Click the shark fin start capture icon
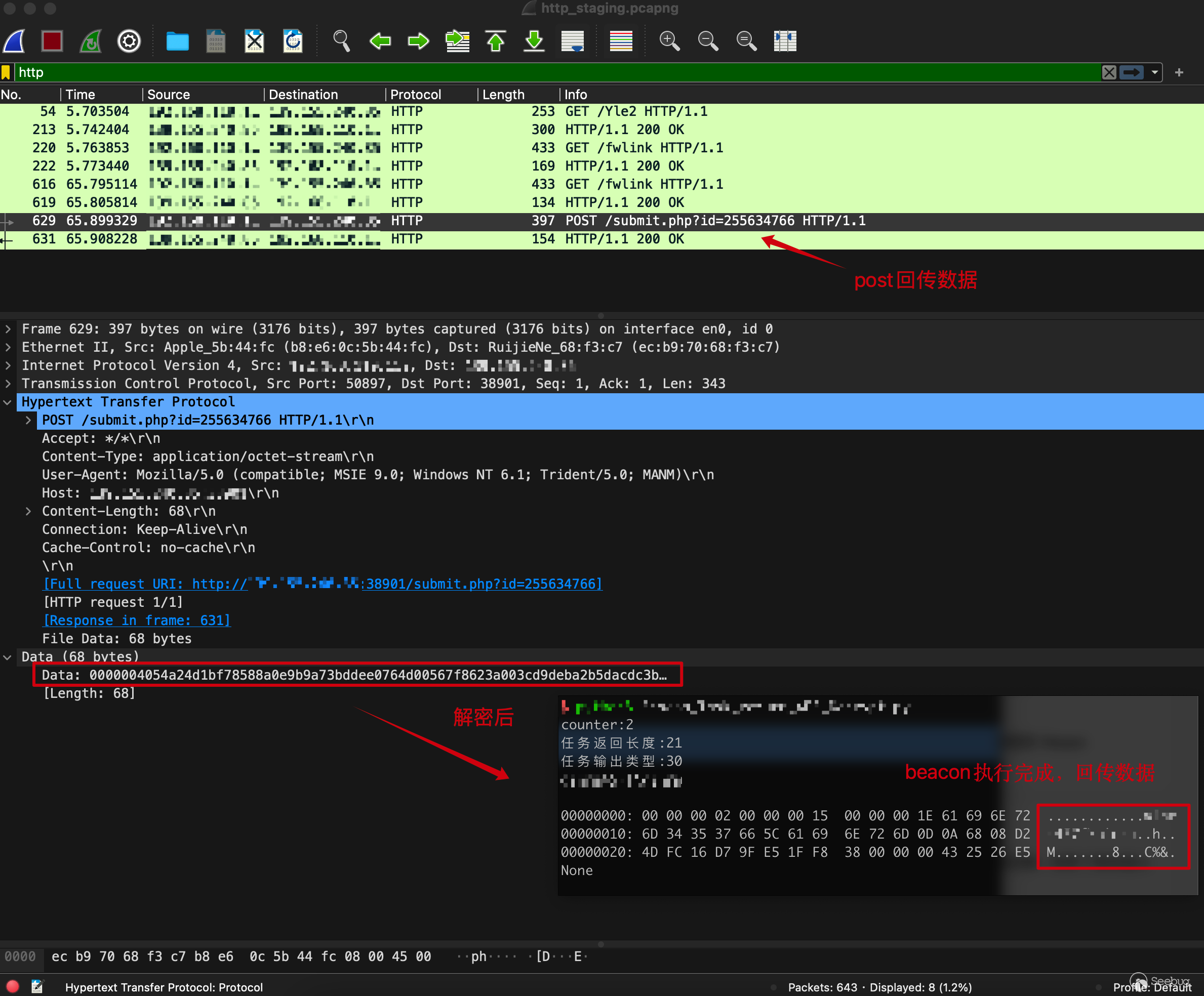This screenshot has width=1204, height=996. tap(14, 41)
